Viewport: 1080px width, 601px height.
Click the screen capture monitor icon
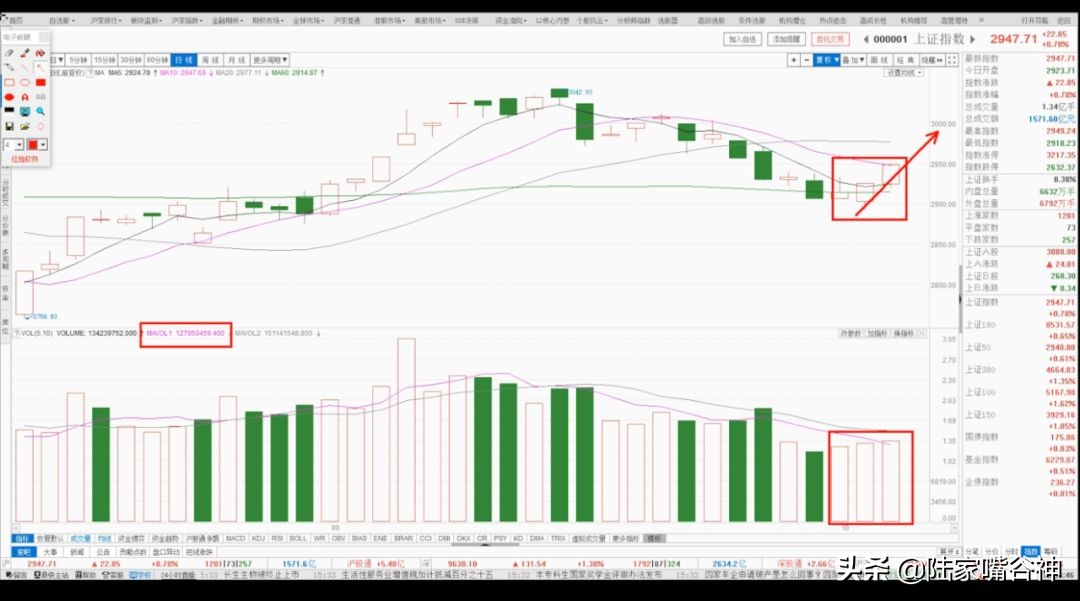25,111
